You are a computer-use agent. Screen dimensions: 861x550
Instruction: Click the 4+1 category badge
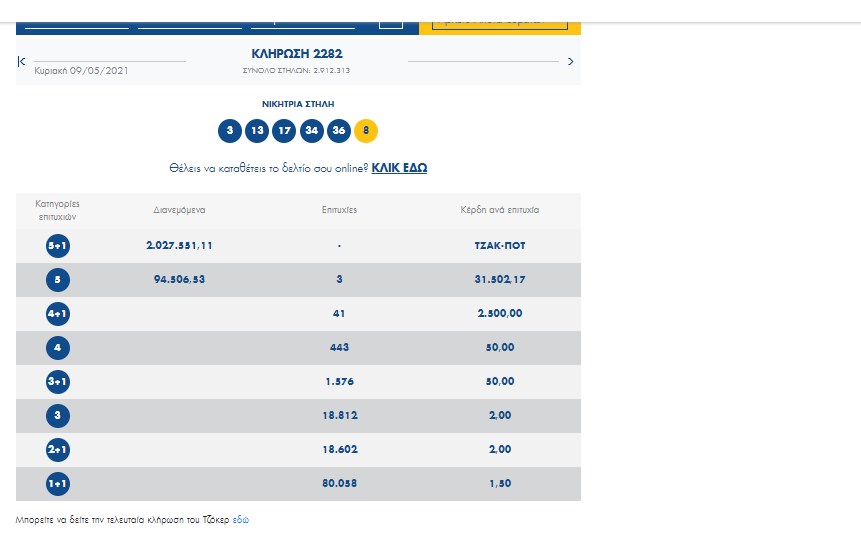click(x=58, y=314)
